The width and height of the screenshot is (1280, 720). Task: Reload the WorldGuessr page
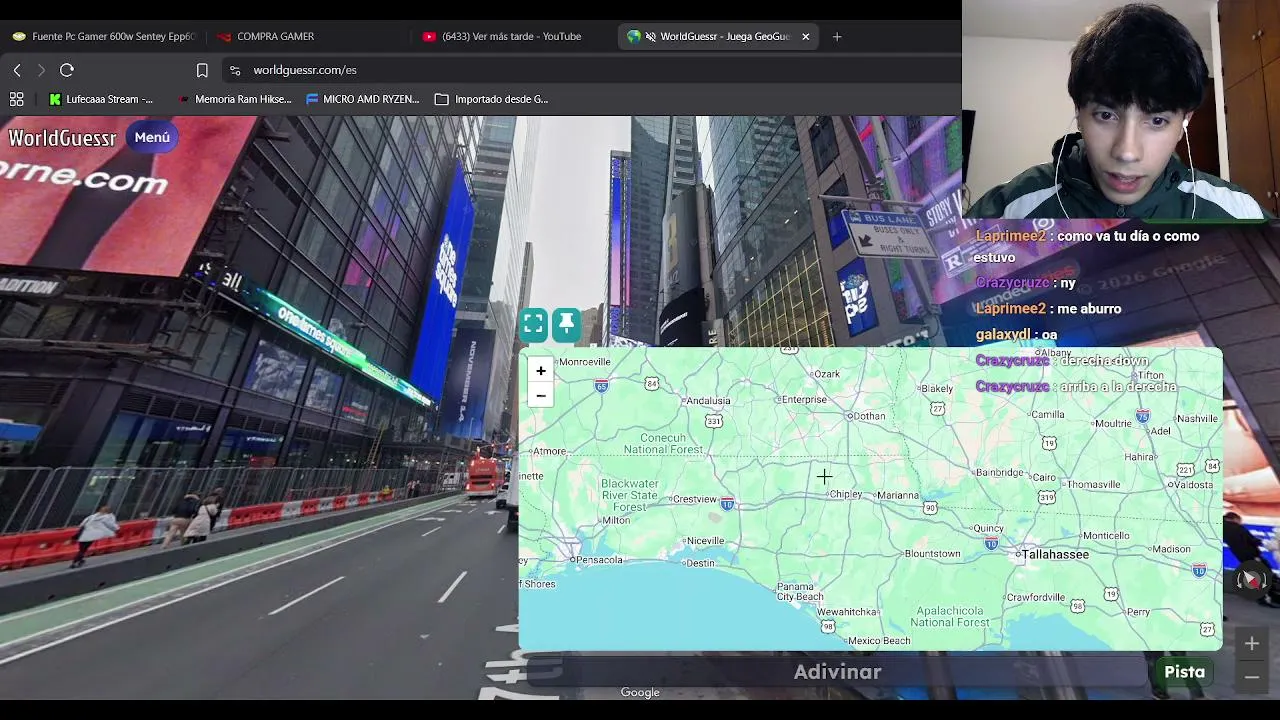[x=67, y=70]
